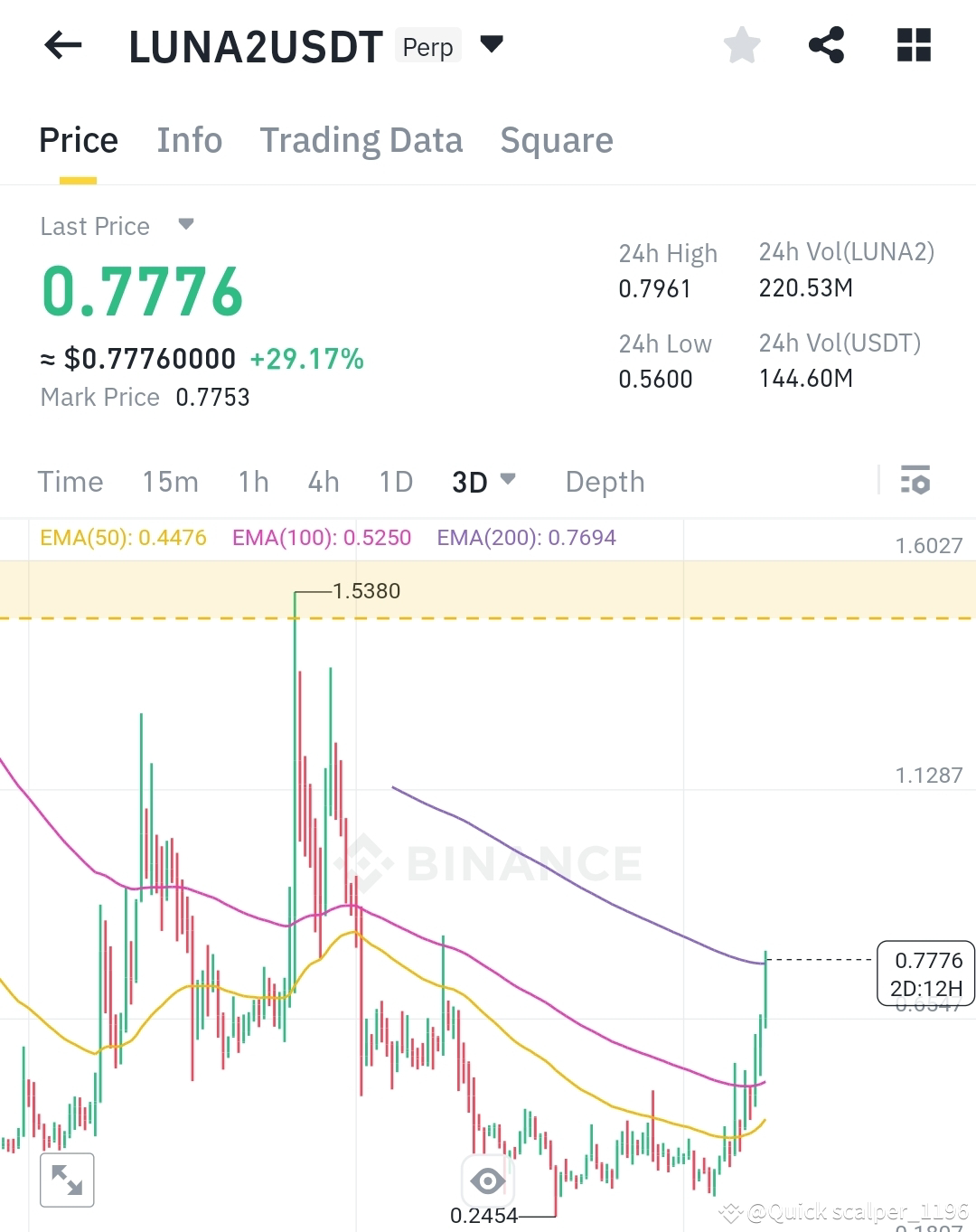Image resolution: width=976 pixels, height=1232 pixels.
Task: Expand chart to fullscreen with expand icon
Action: coord(68,1180)
